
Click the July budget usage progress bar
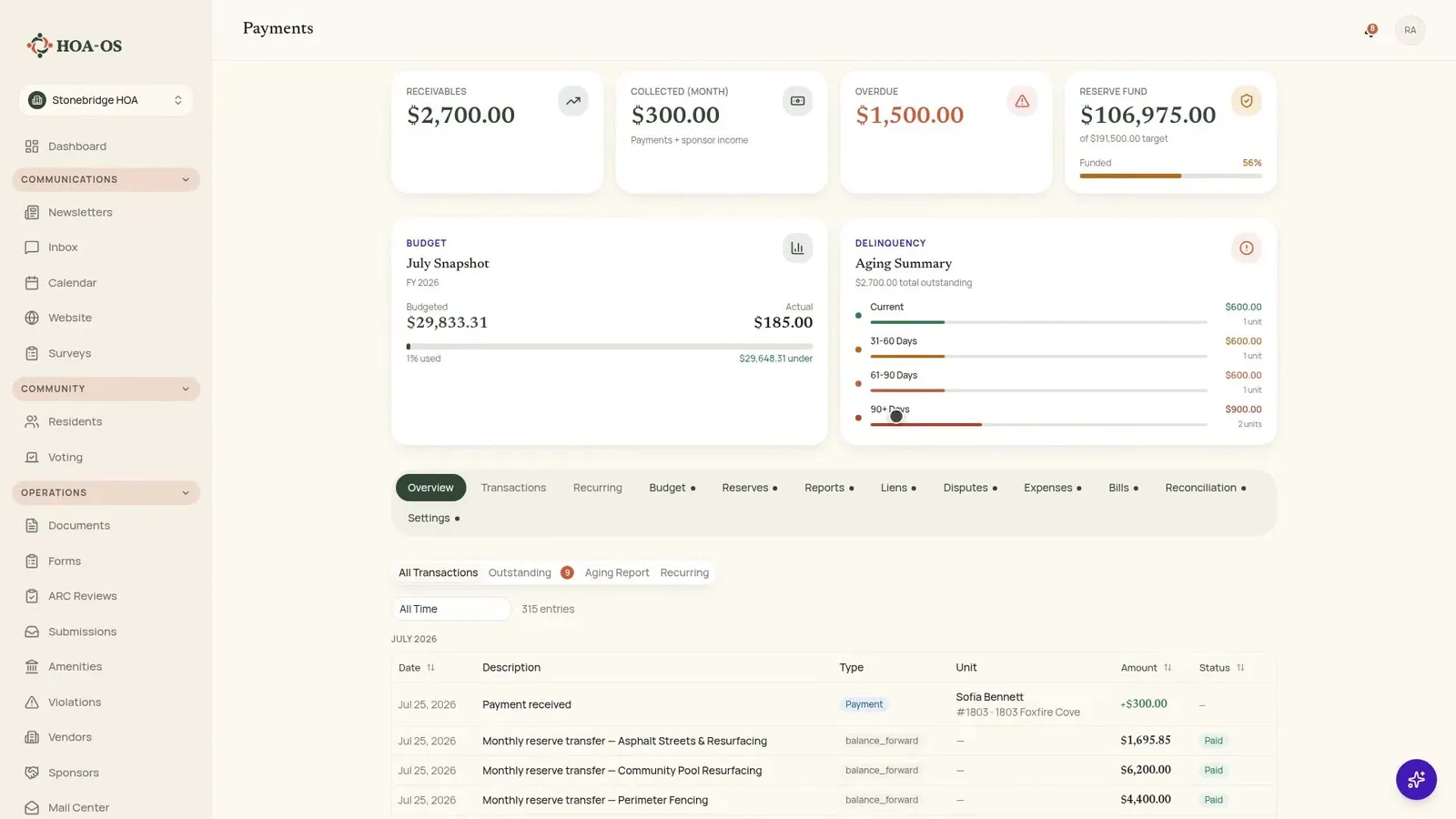(x=609, y=347)
